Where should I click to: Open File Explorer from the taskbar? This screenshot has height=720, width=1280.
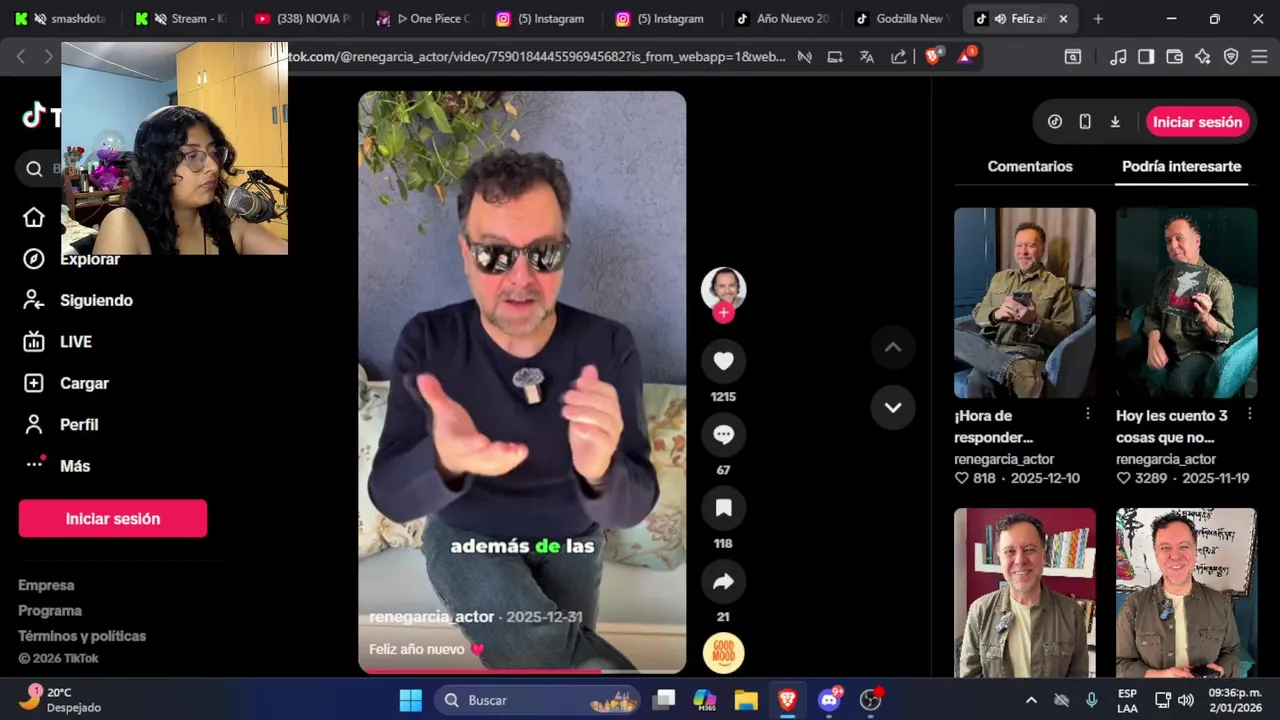click(x=746, y=700)
